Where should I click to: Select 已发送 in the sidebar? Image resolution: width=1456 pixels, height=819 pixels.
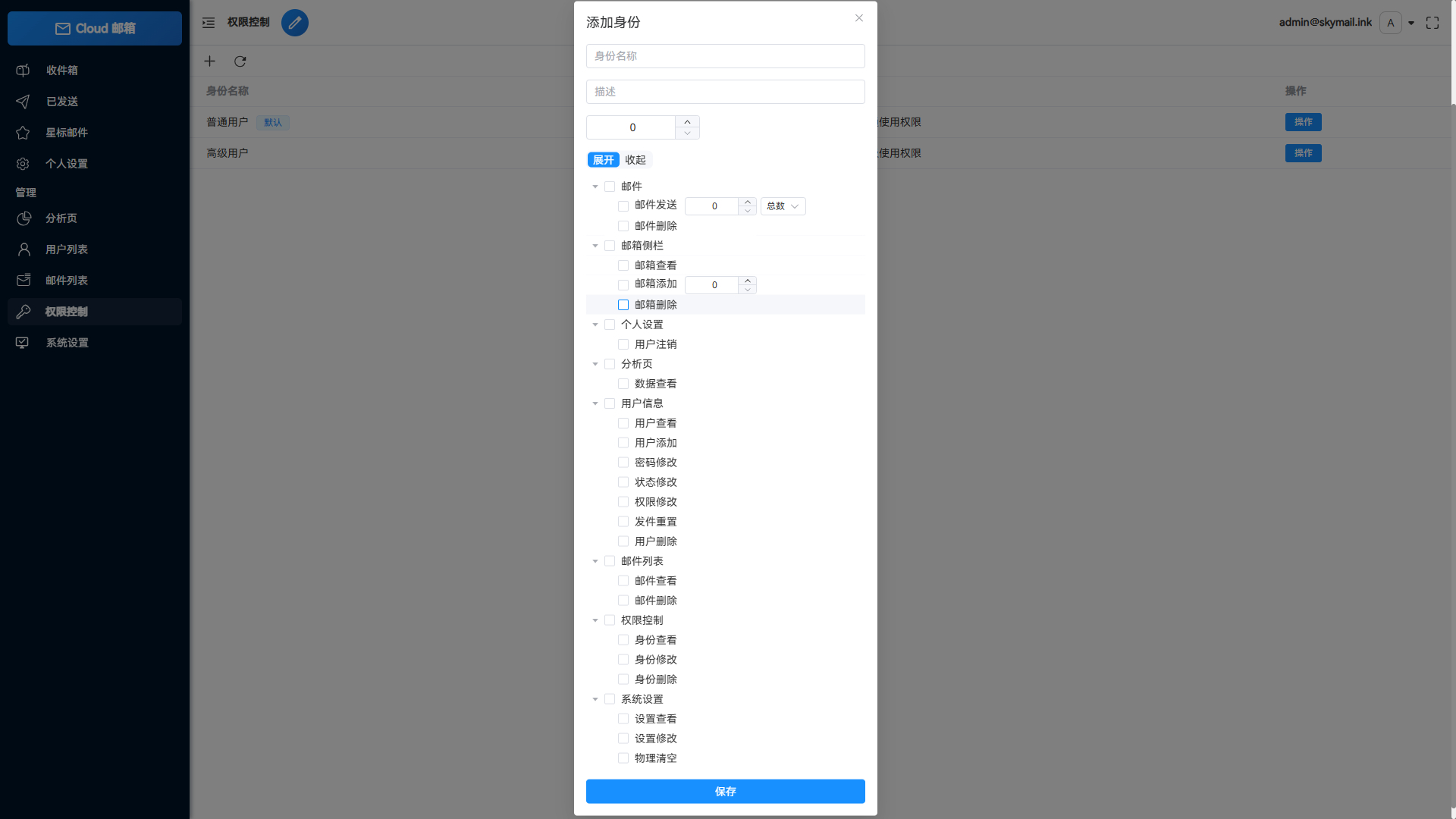61,101
